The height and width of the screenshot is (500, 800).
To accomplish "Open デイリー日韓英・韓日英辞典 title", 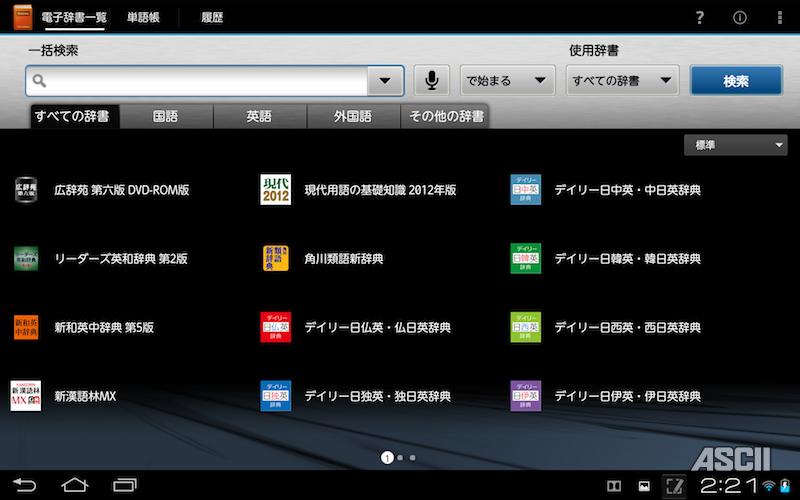I will [x=628, y=259].
